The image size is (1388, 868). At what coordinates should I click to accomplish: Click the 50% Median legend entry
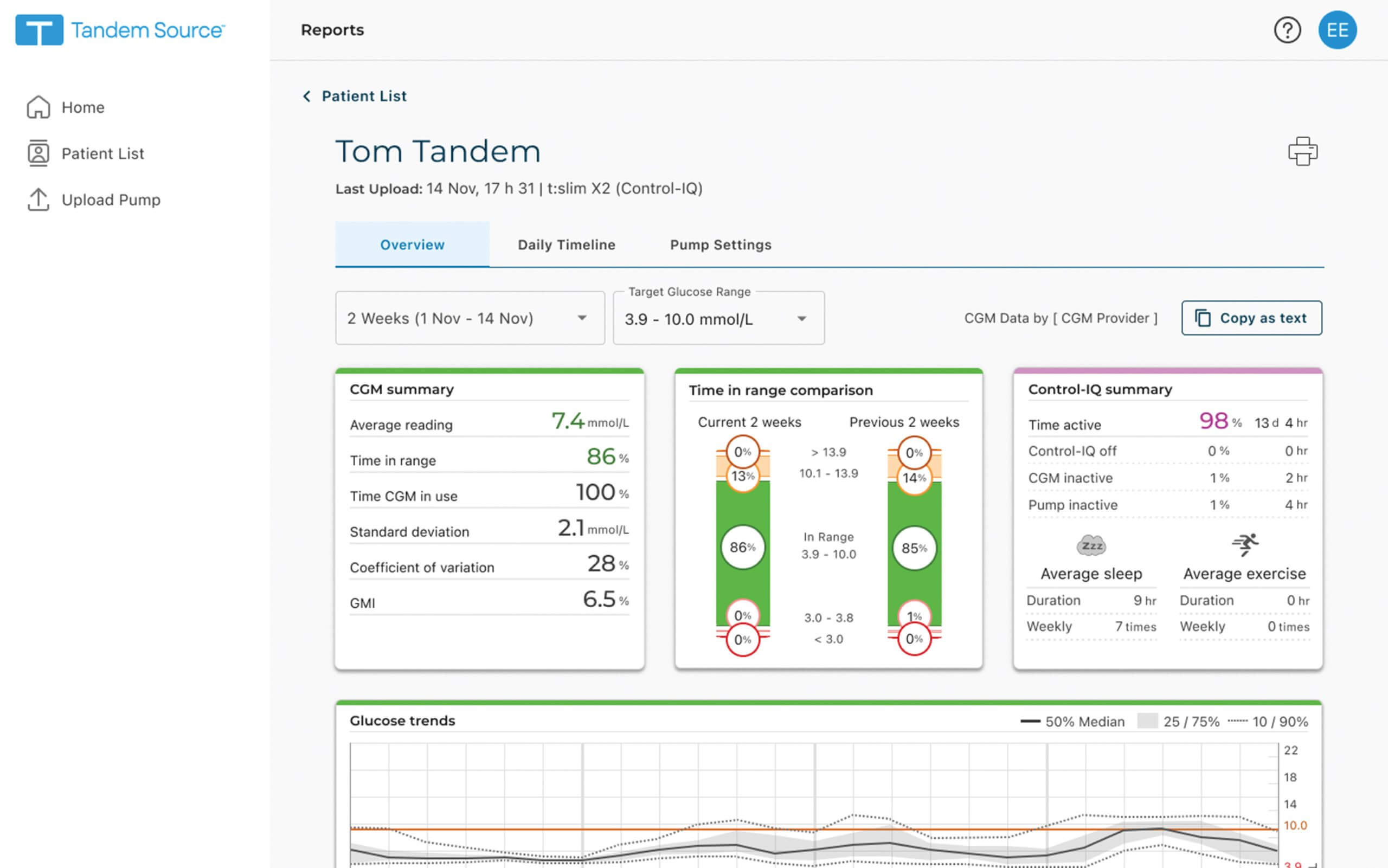pyautogui.click(x=1072, y=722)
